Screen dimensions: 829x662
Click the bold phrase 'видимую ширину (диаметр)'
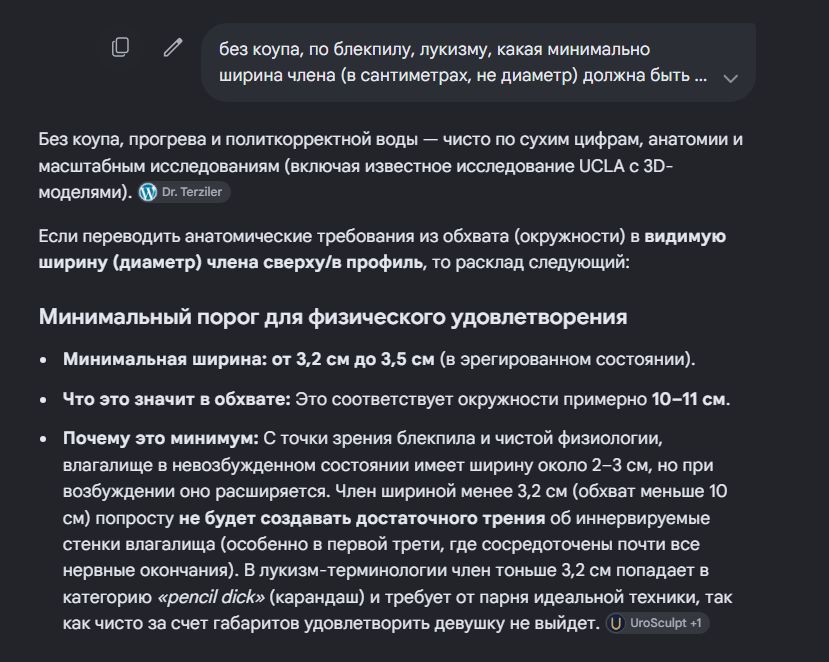click(382, 249)
